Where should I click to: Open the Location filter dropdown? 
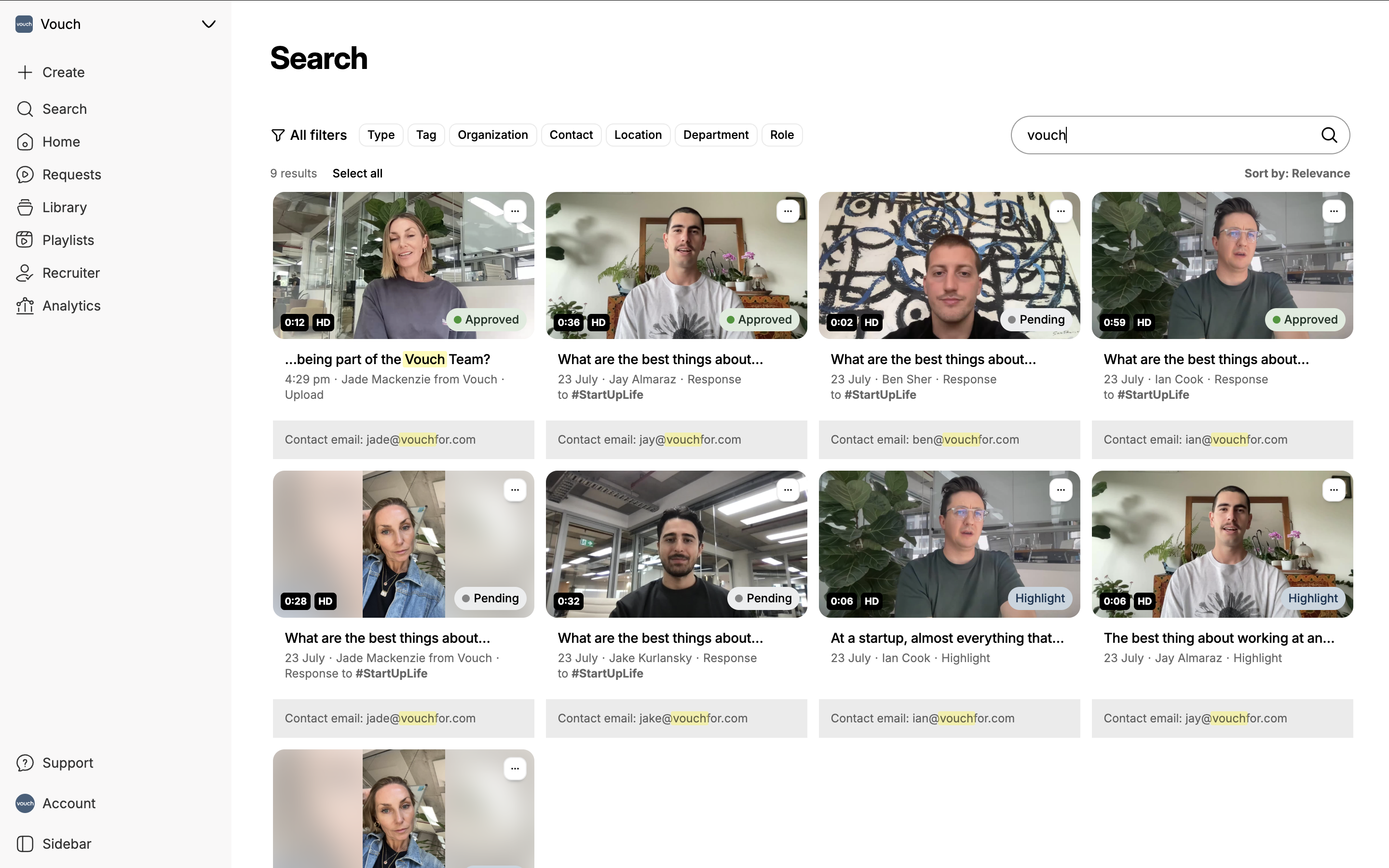coord(638,135)
